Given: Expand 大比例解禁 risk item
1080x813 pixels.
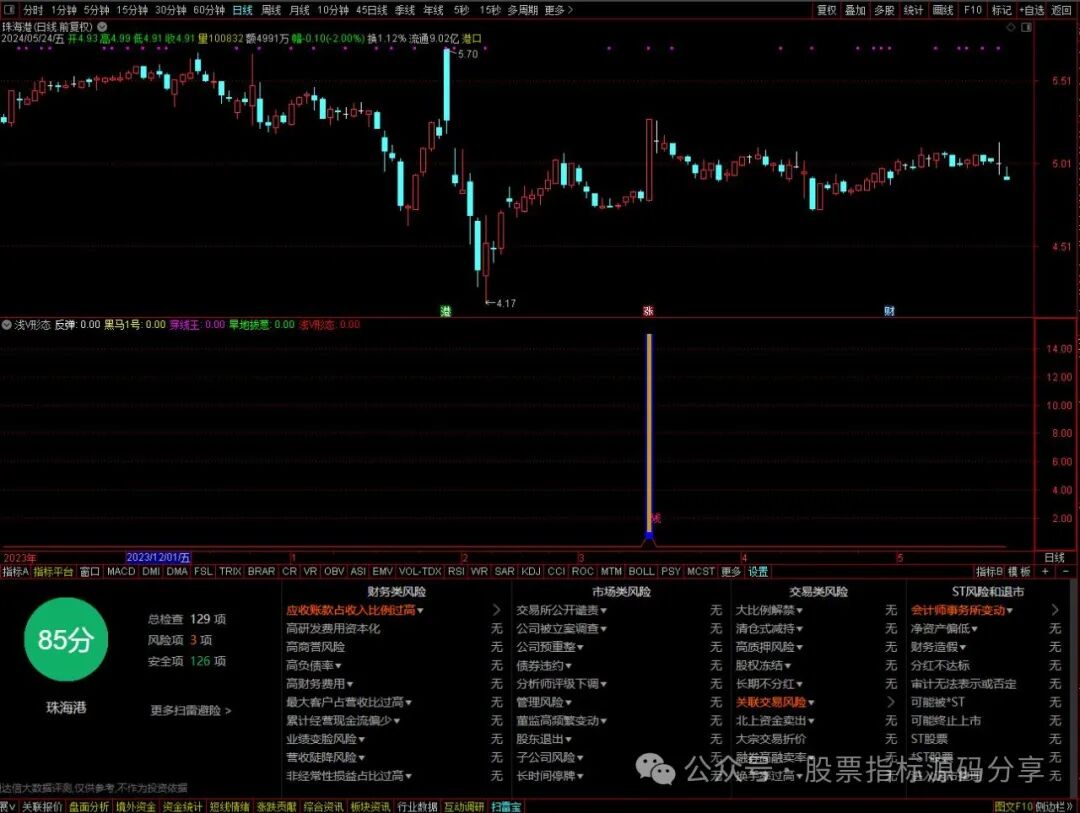Looking at the screenshot, I should [x=769, y=610].
